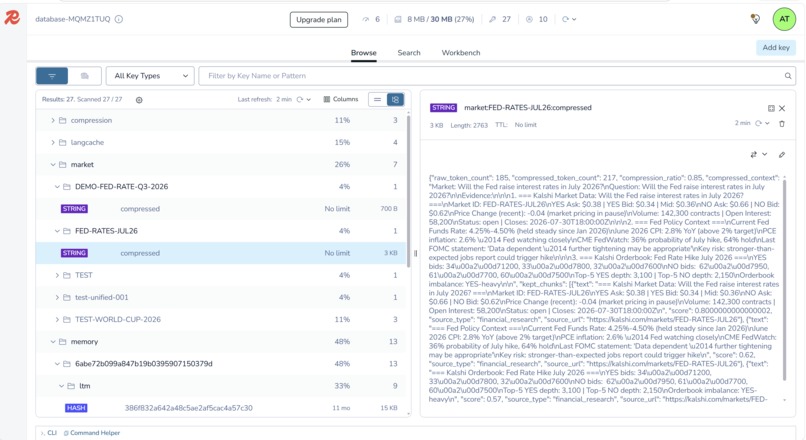Open the Command Helper panel
Image resolution: width=806 pixels, height=440 pixels.
(91, 433)
